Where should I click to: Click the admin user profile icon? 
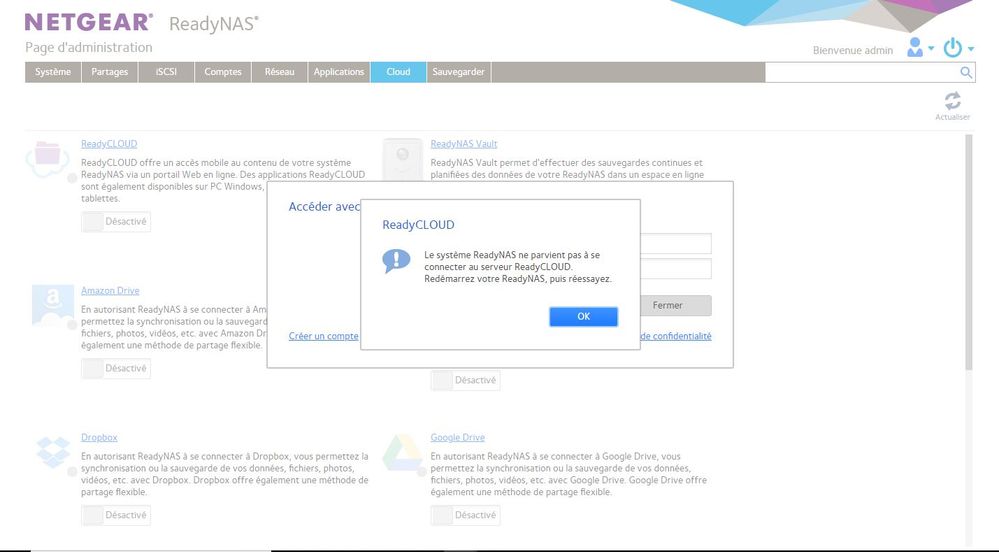[915, 47]
